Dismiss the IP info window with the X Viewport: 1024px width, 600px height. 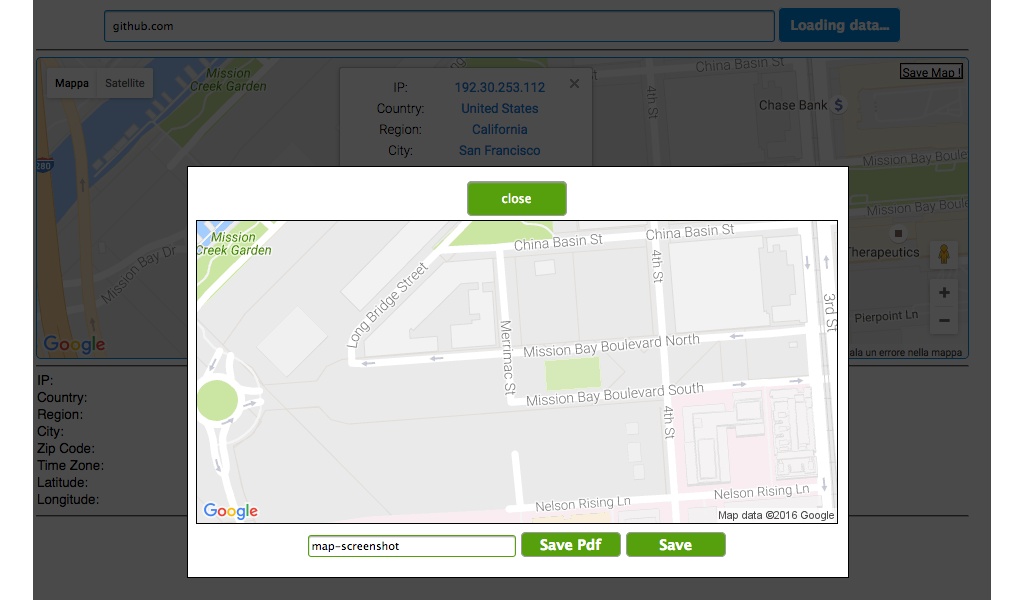tap(574, 84)
